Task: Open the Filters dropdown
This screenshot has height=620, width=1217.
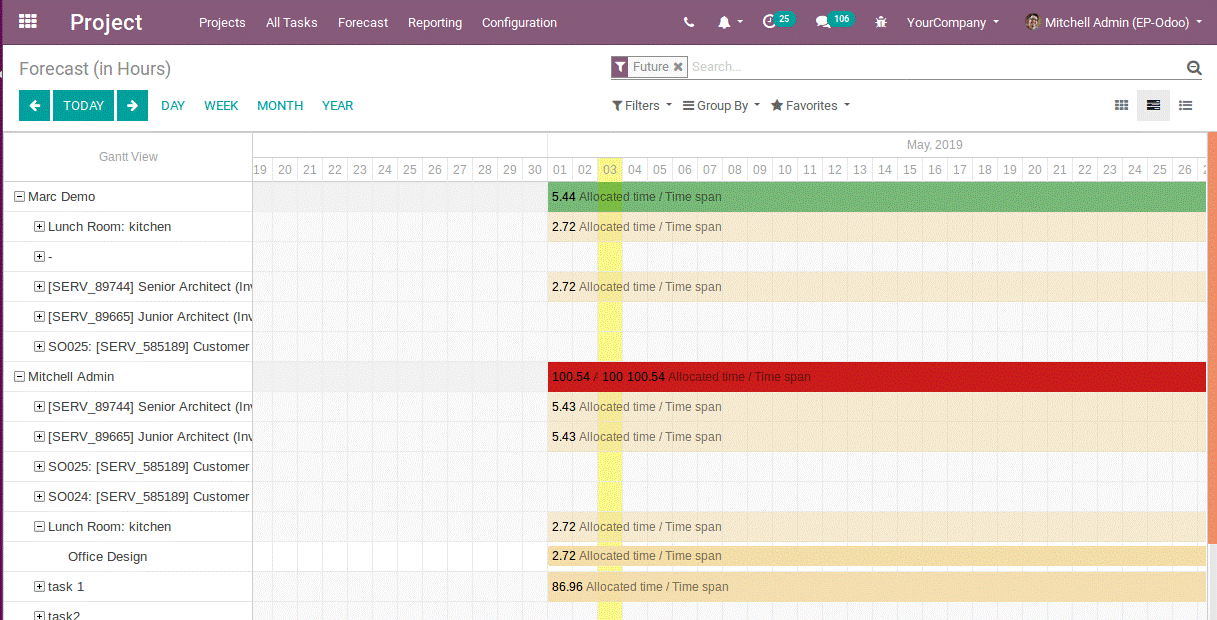Action: [642, 105]
